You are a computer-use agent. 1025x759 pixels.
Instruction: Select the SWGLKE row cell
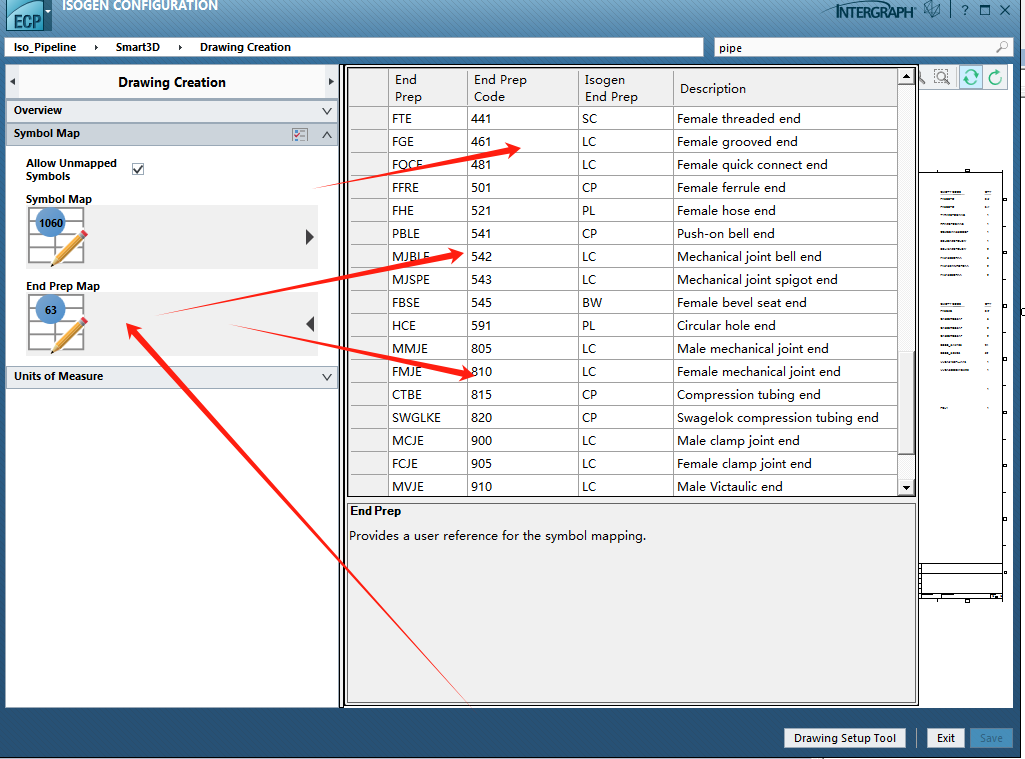pyautogui.click(x=428, y=417)
